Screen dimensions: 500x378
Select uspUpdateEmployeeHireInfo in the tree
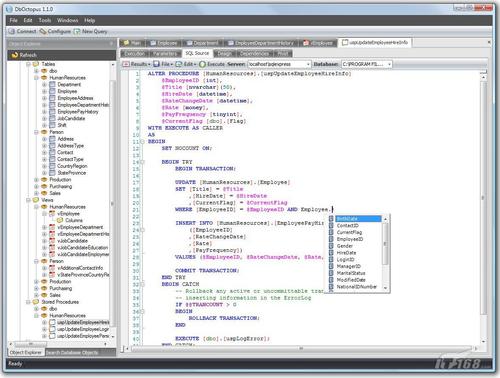[x=83, y=322]
